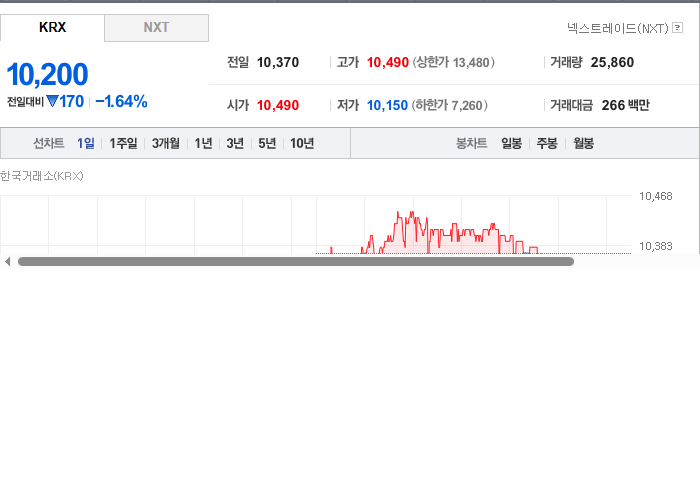Click the 한국거래소(KRX) chart label
This screenshot has width=700, height=490.
pyautogui.click(x=42, y=176)
